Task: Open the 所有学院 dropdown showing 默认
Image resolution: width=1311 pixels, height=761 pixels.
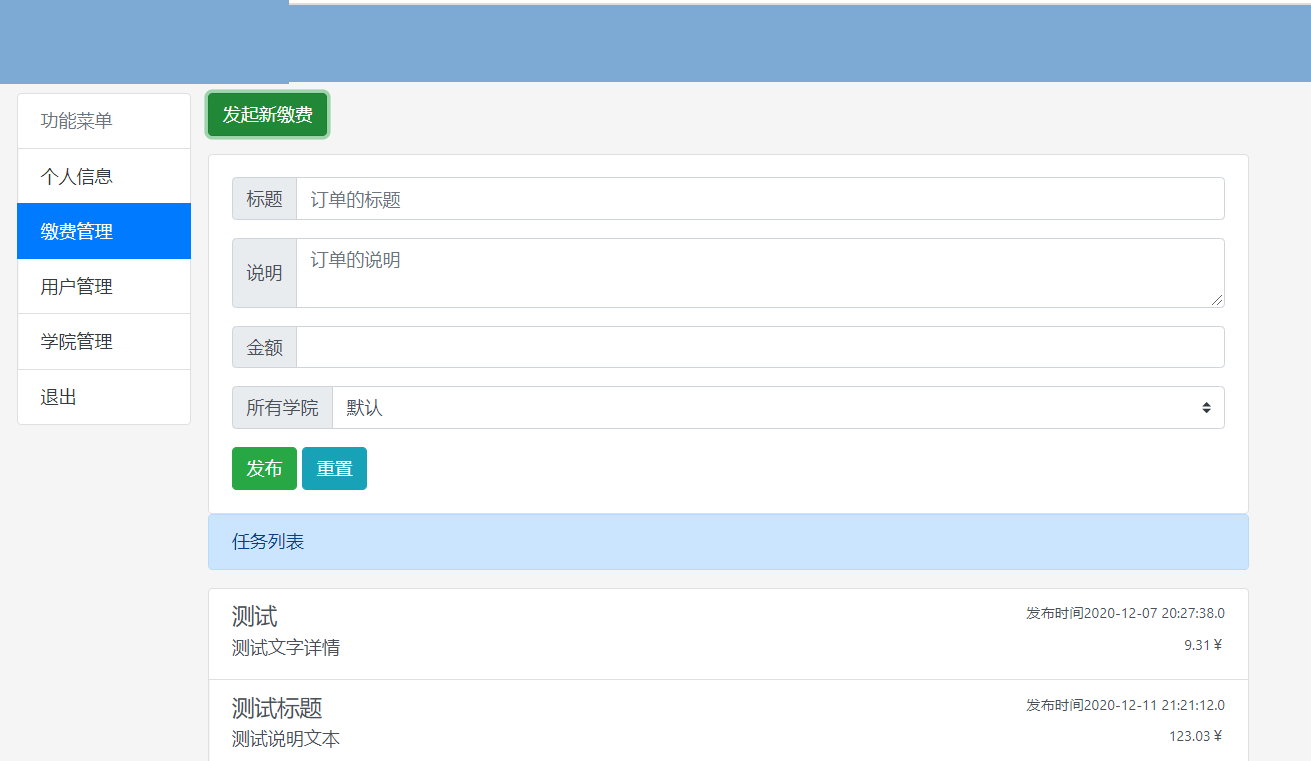Action: pyautogui.click(x=778, y=408)
